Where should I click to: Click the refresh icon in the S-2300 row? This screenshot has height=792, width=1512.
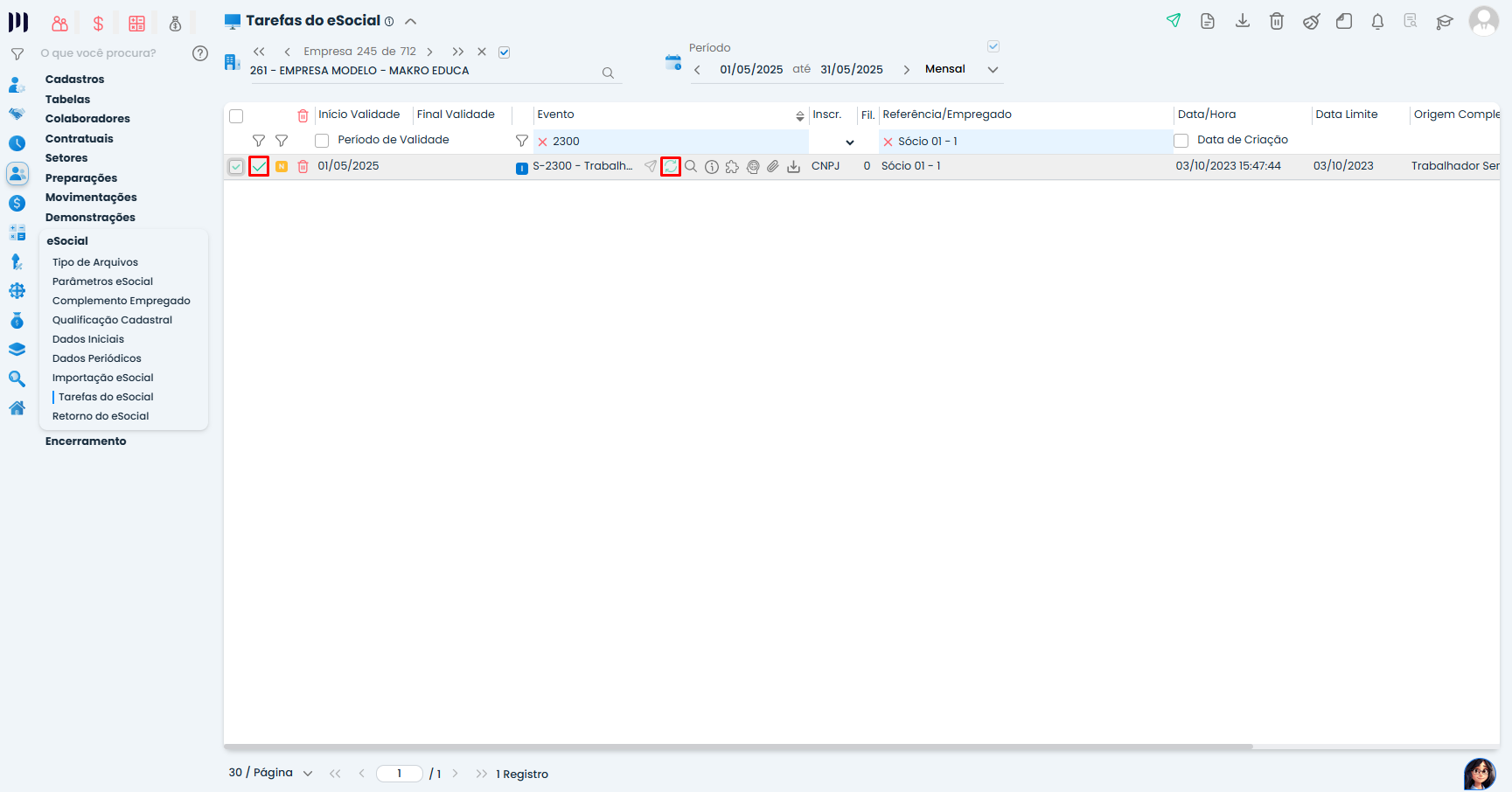(671, 166)
